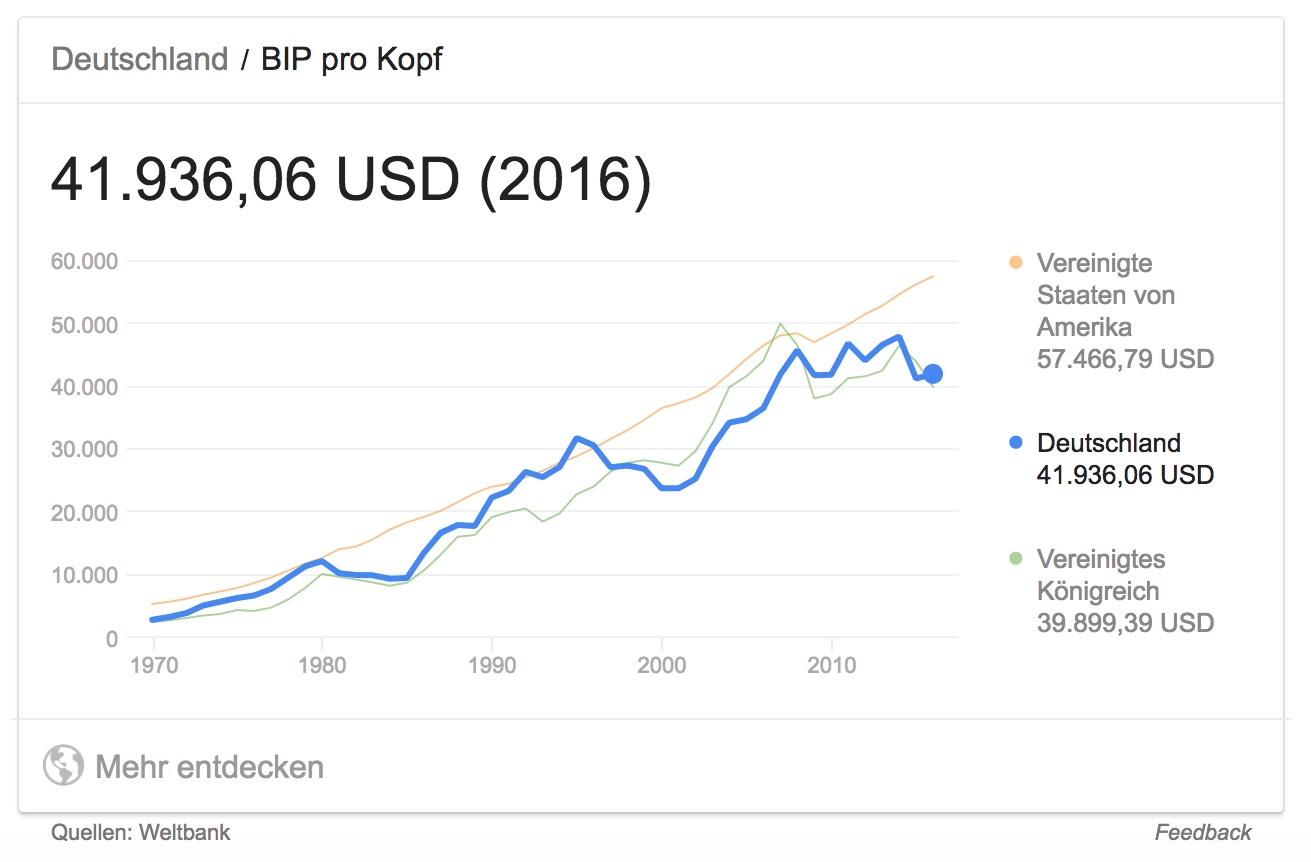Click the 41.936,06 USD (2016) headline value
The image size is (1311, 862).
(x=351, y=180)
